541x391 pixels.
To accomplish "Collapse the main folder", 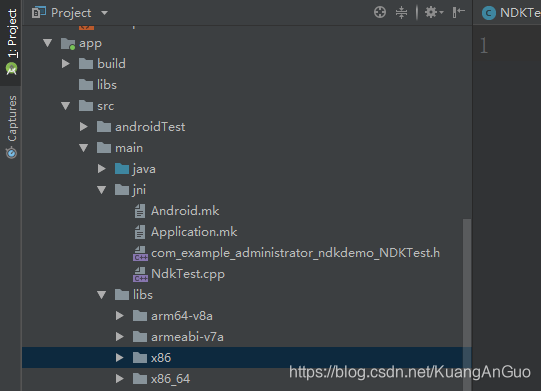I will pos(83,148).
